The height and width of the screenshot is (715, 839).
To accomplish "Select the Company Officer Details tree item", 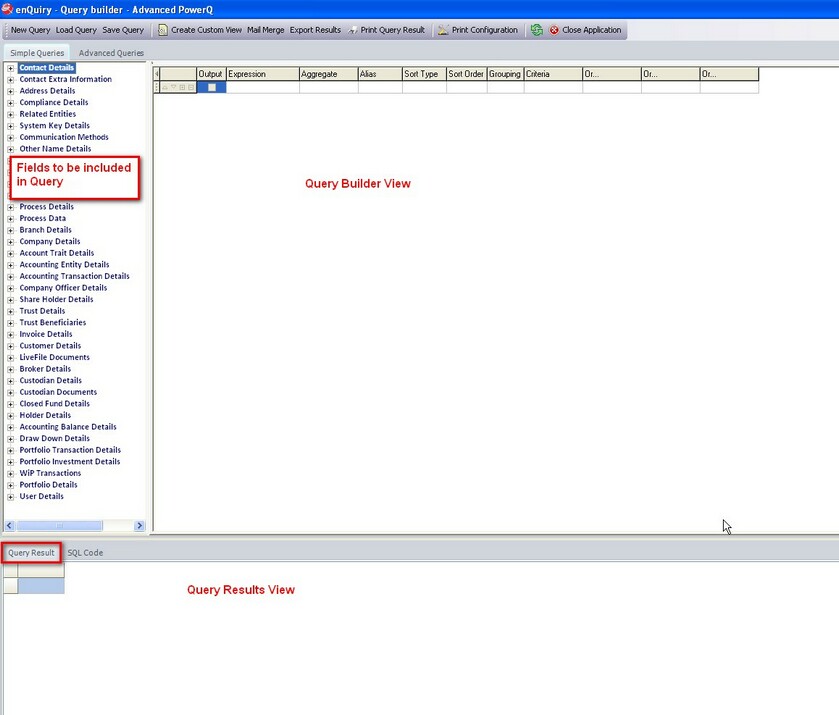I will [x=63, y=288].
